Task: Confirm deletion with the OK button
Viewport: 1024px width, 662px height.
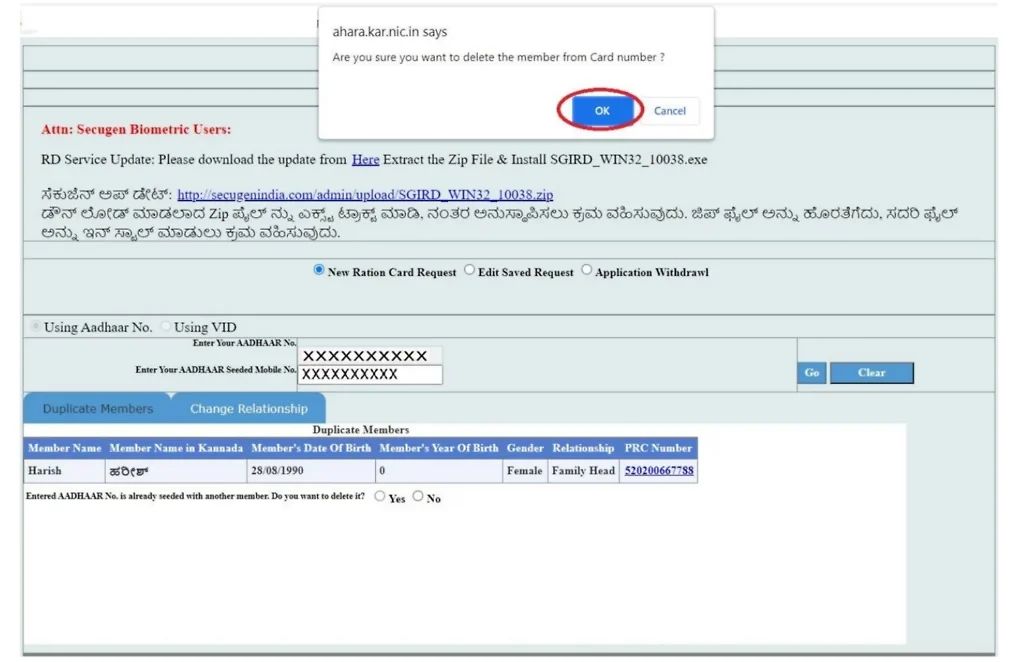Action: click(601, 110)
